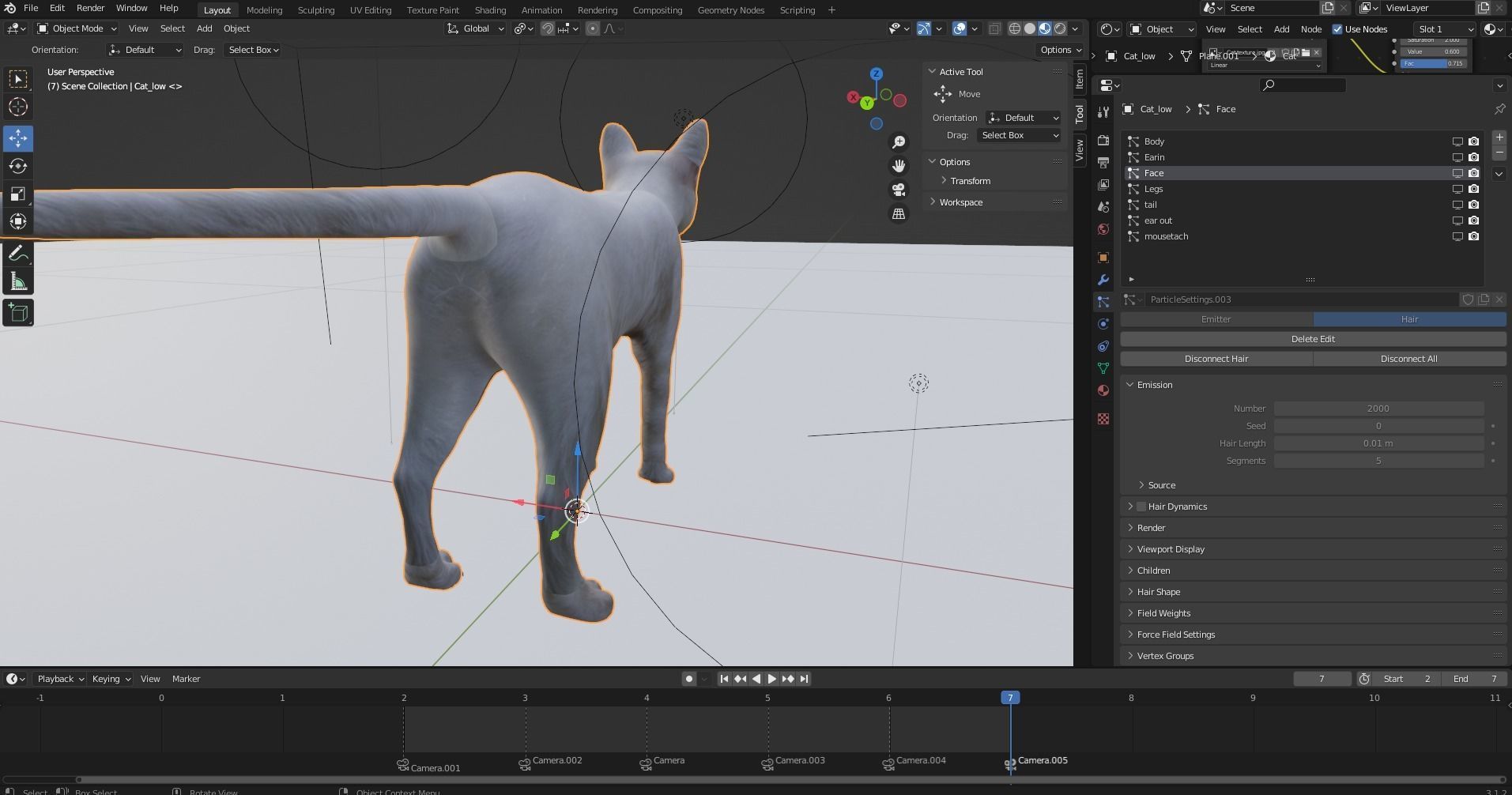Activate the Scale tool
Viewport: 1512px width, 795px height.
17,194
